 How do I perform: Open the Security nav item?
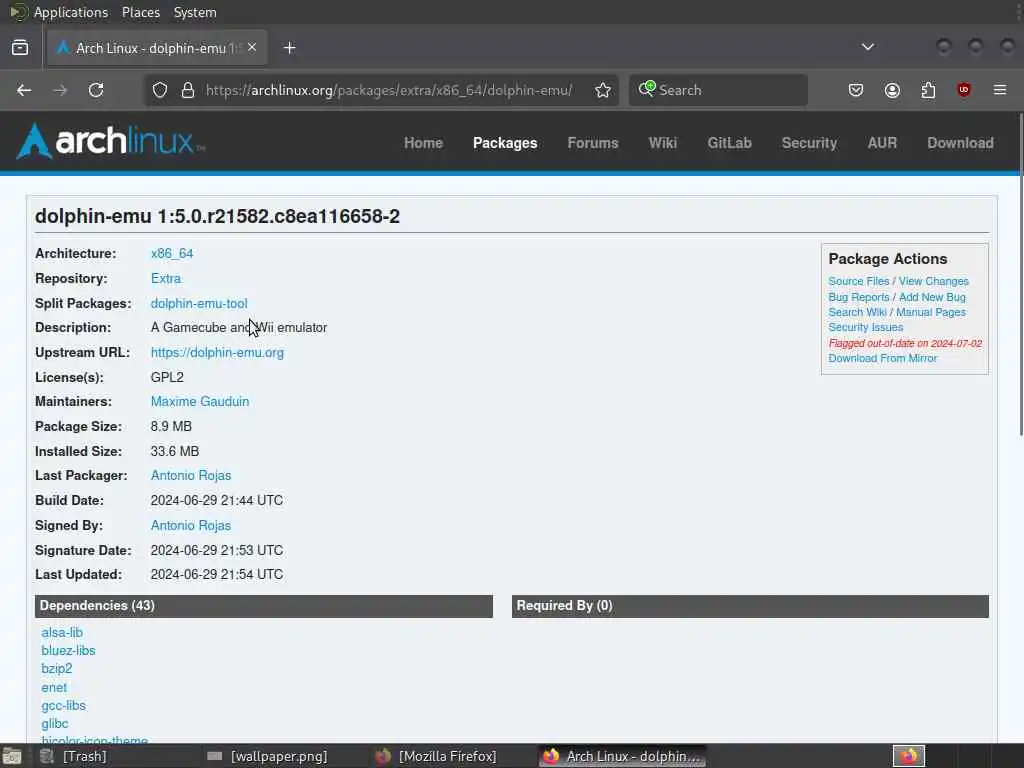coord(809,143)
